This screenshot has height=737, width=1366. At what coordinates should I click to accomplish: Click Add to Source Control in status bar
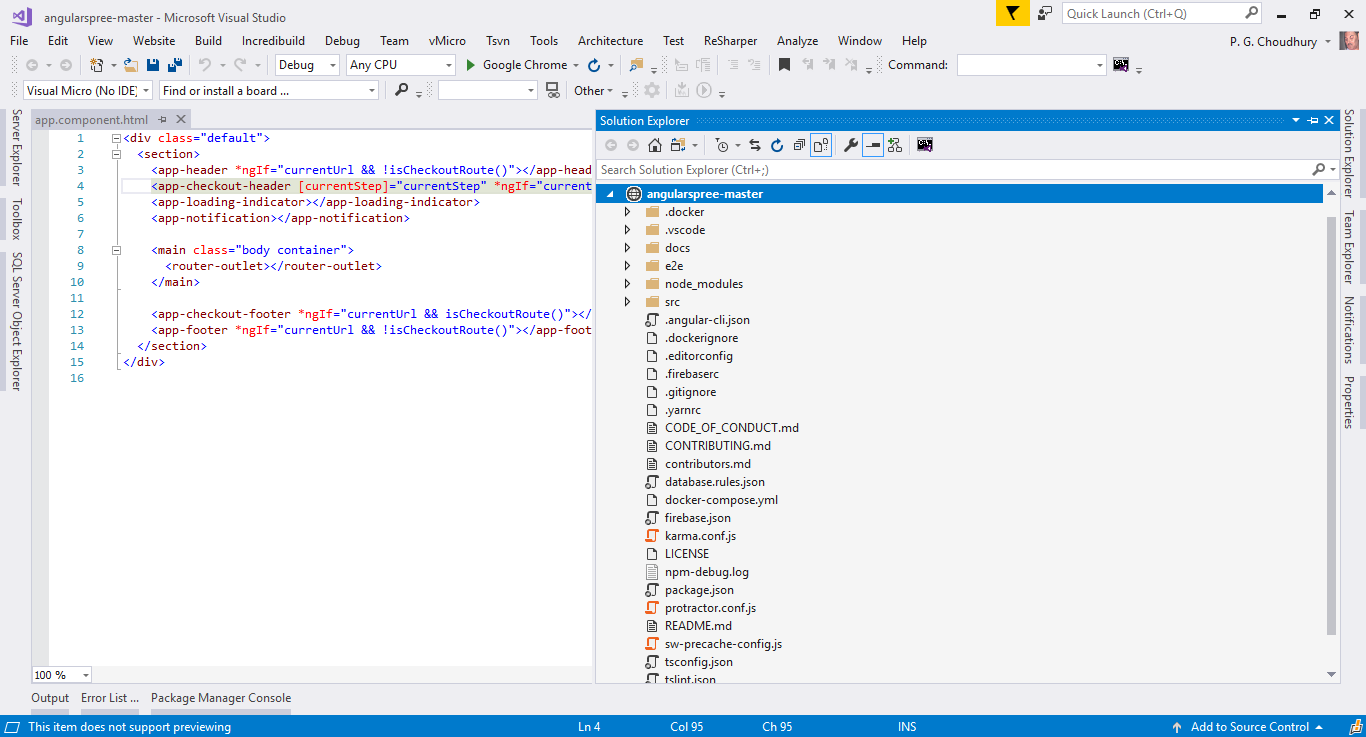(x=1249, y=727)
